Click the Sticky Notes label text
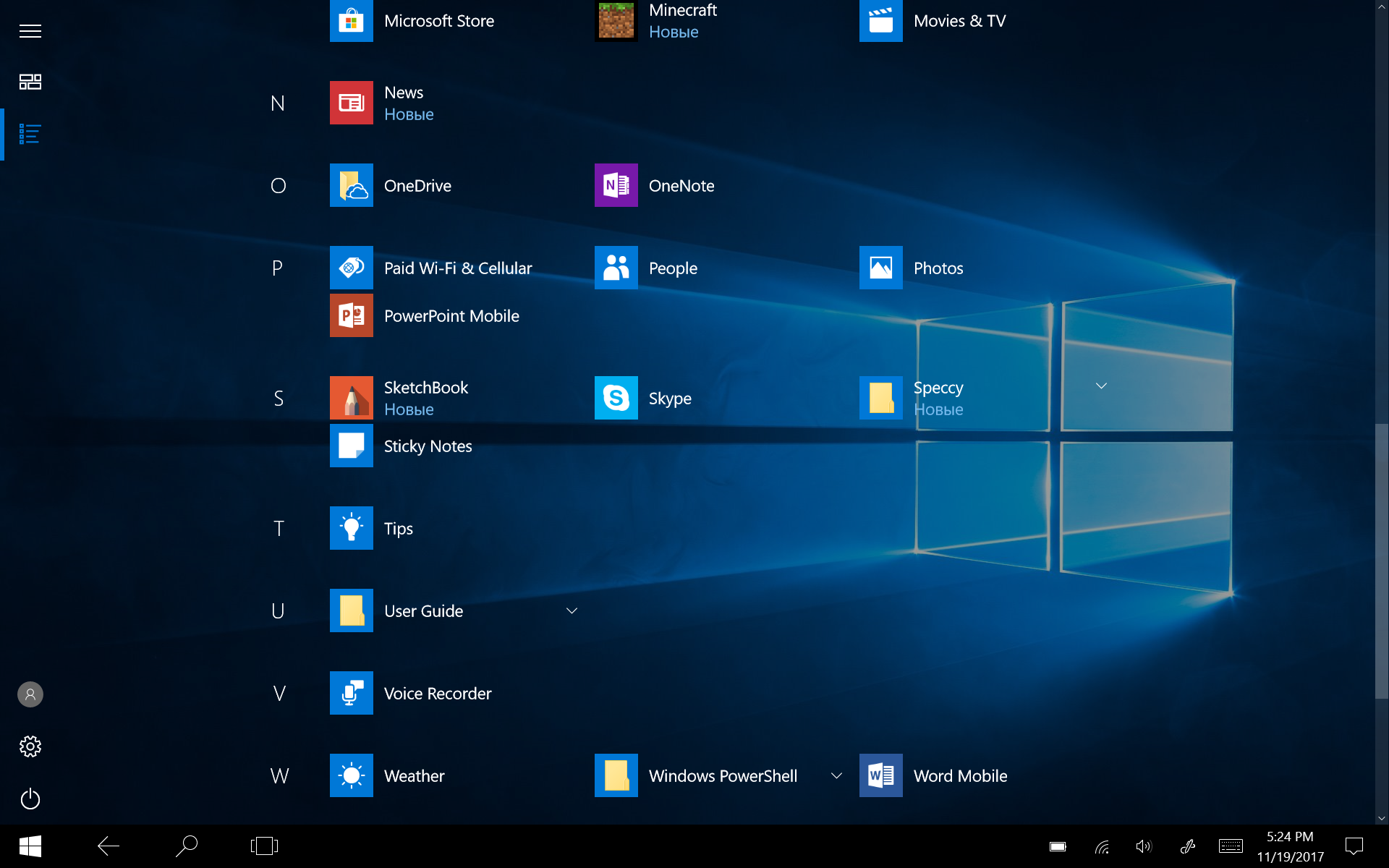The width and height of the screenshot is (1389, 868). (x=428, y=446)
